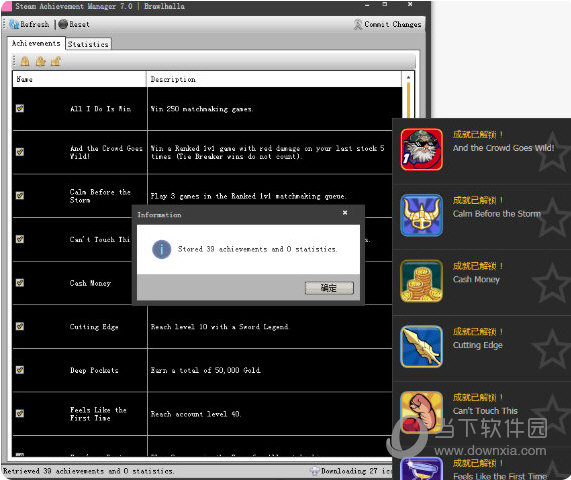The width and height of the screenshot is (571, 480).
Task: Click Calm Before the Storm viking helmet icon
Action: tap(422, 215)
